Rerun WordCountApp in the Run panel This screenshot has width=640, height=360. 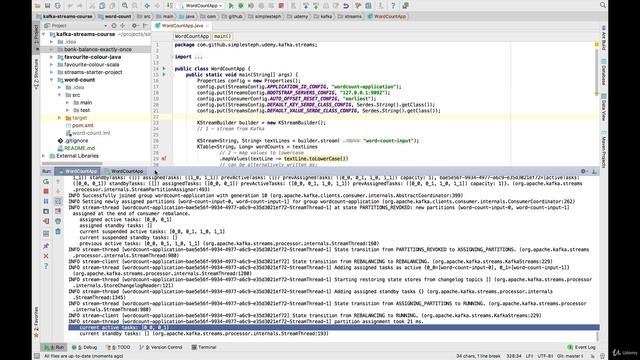click(46, 181)
